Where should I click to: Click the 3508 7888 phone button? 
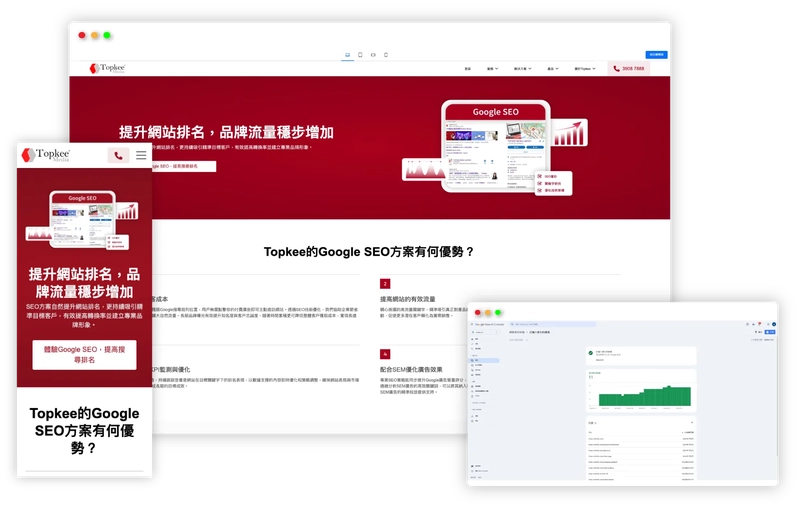click(629, 69)
